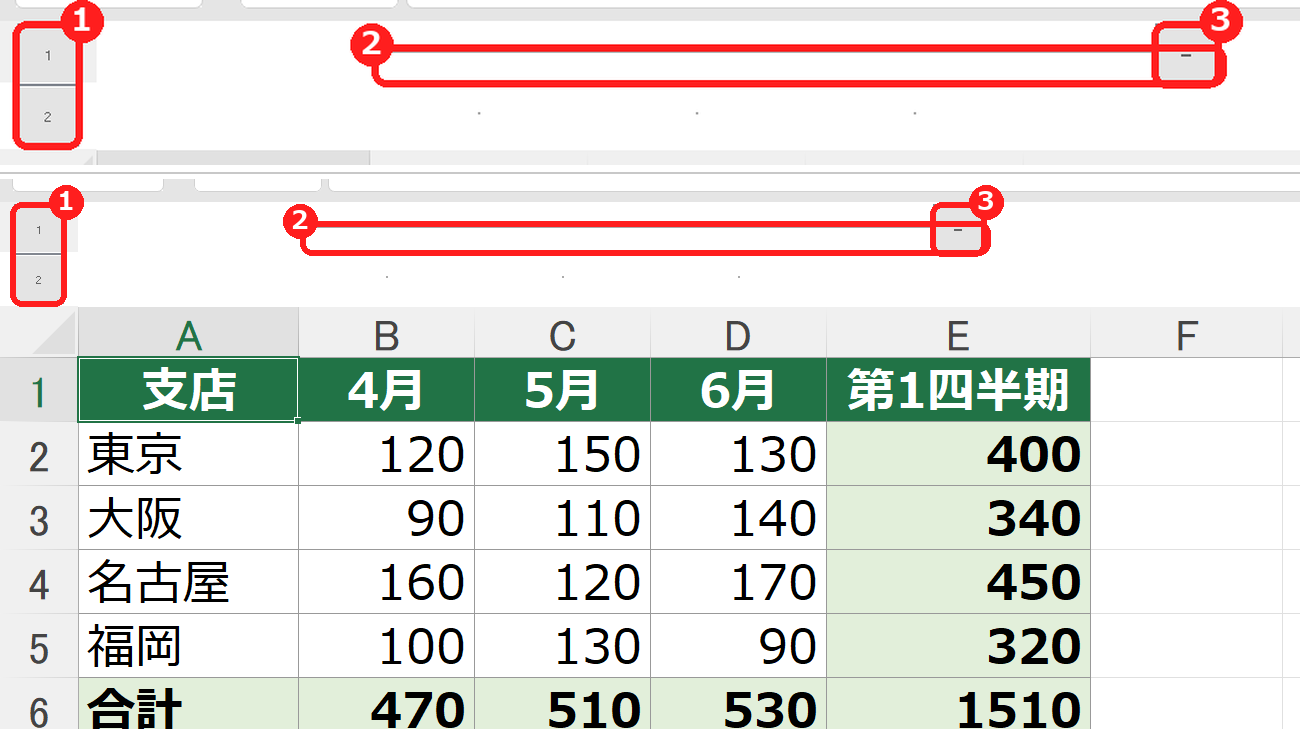Screen dimensions: 1300x729
Task: Select column D header
Action: (739, 333)
